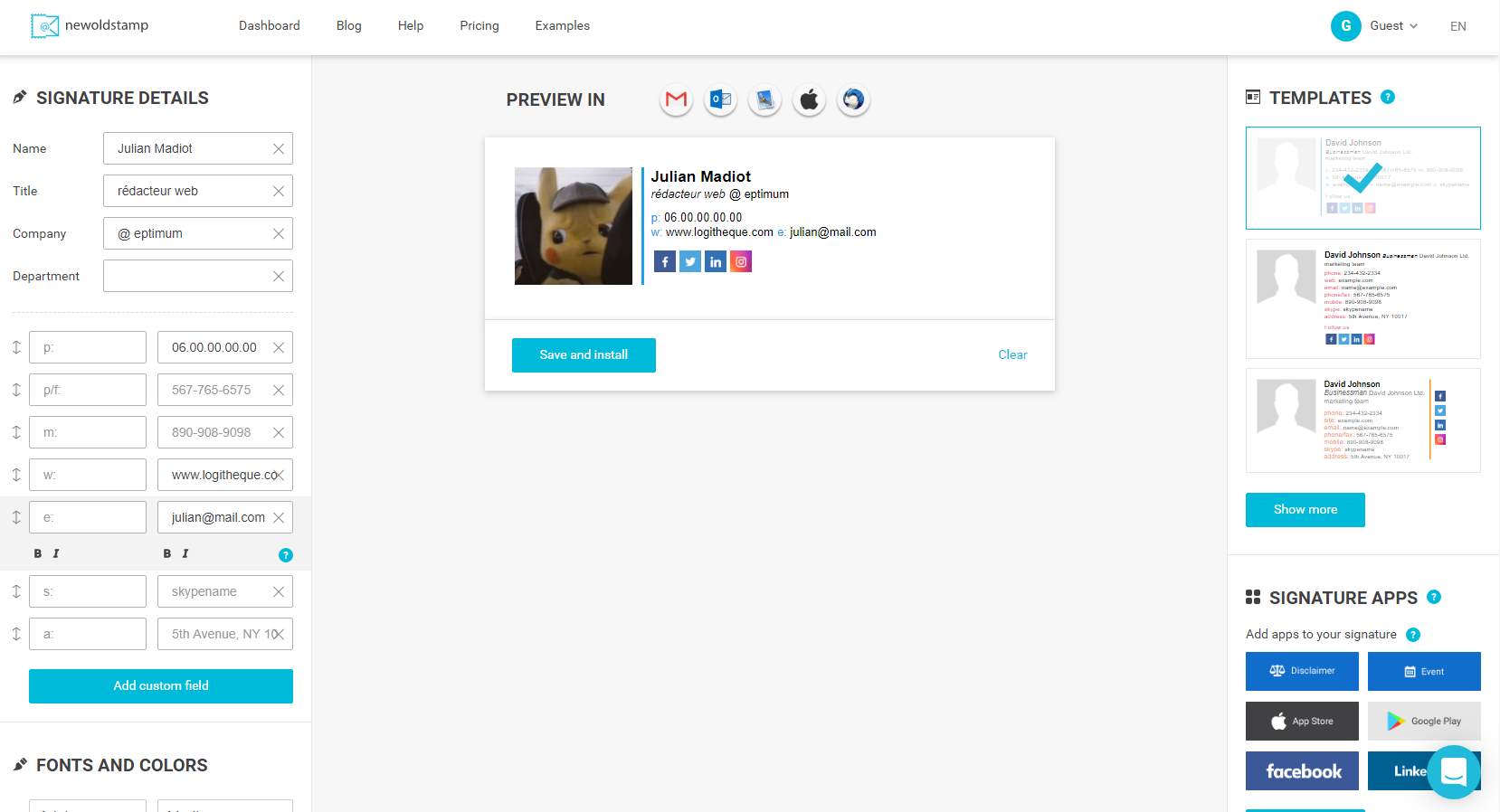Reorder handle for the a: row
1500x812 pixels.
coord(16,634)
